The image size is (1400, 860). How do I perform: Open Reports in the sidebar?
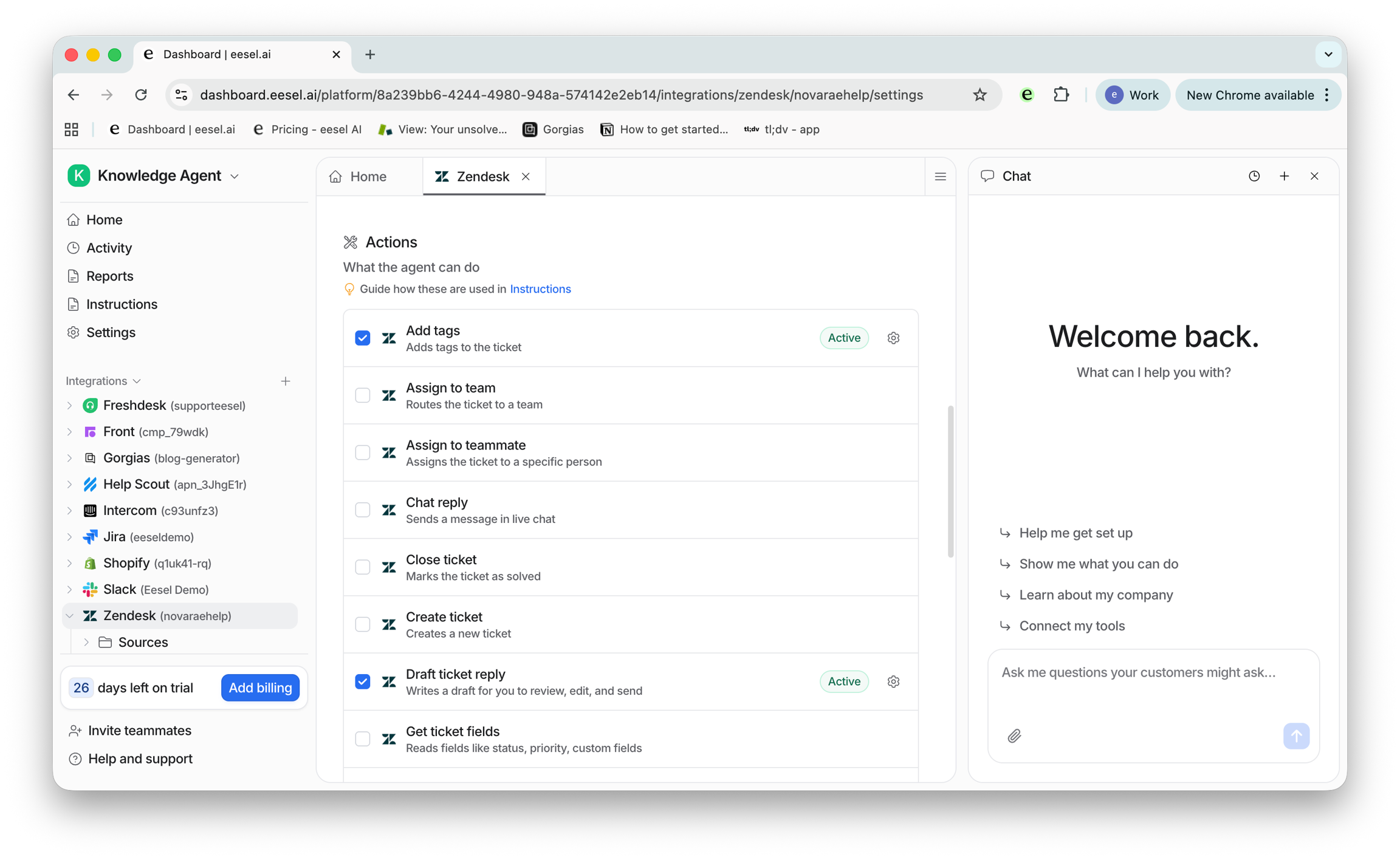click(109, 276)
